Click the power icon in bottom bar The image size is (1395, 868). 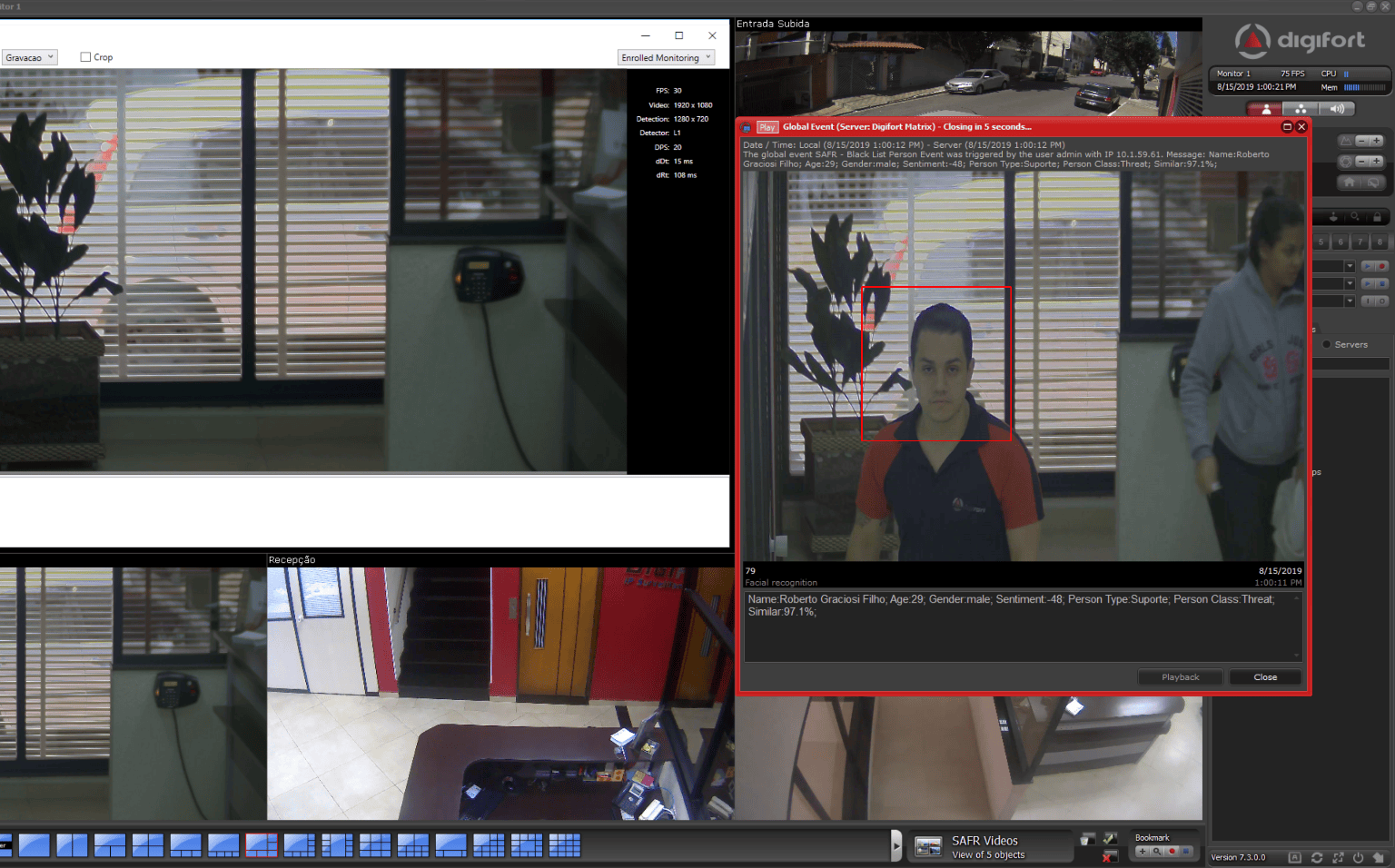pos(1358,857)
